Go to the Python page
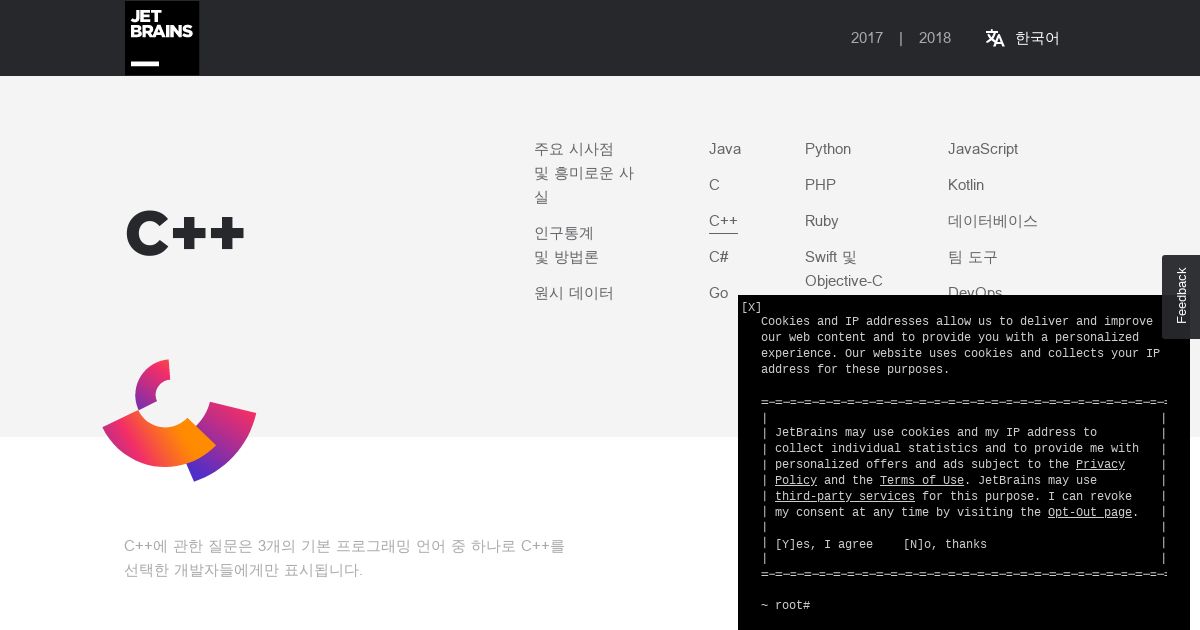Image resolution: width=1200 pixels, height=630 pixels. point(828,149)
